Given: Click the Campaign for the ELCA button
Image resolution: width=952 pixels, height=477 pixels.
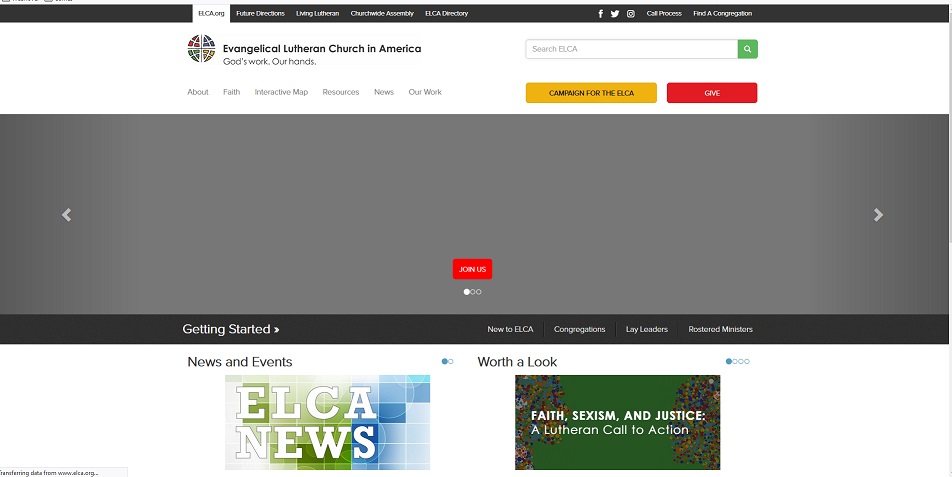Looking at the screenshot, I should point(591,93).
